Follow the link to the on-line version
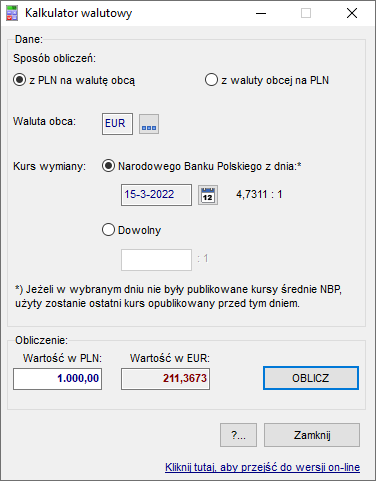 click(262, 467)
